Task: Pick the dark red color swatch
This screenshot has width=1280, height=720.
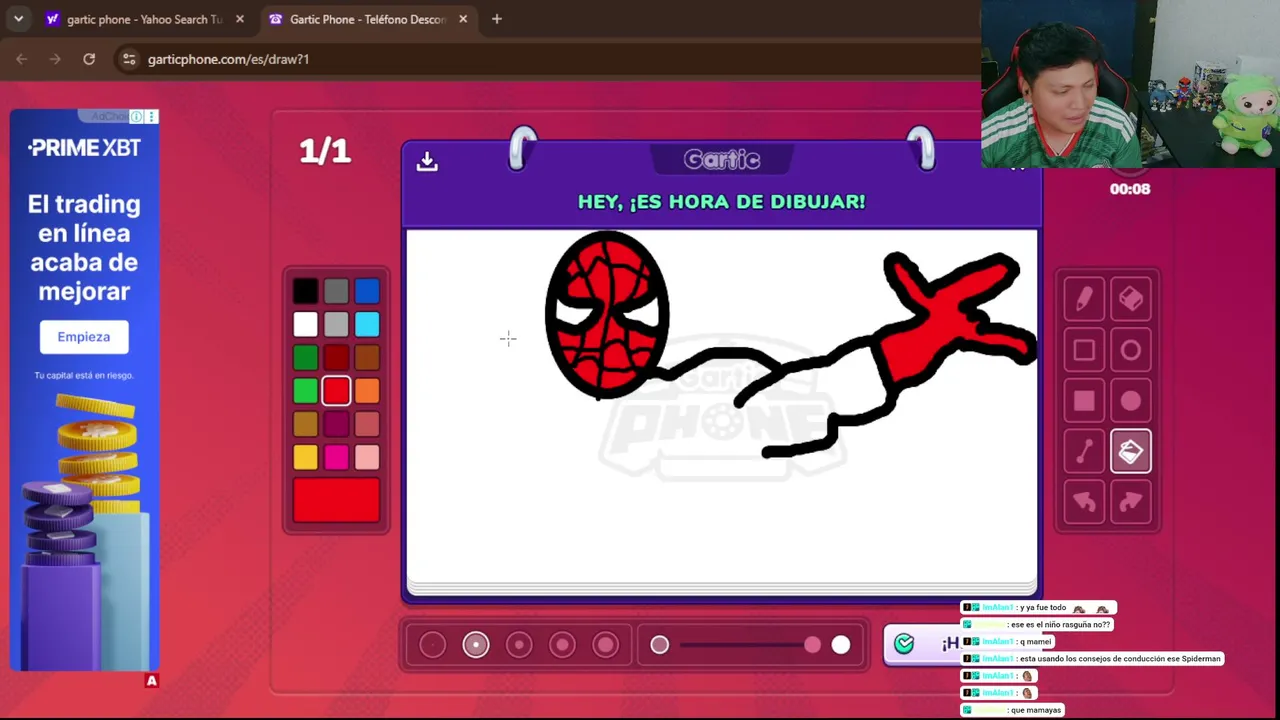Action: coord(336,357)
